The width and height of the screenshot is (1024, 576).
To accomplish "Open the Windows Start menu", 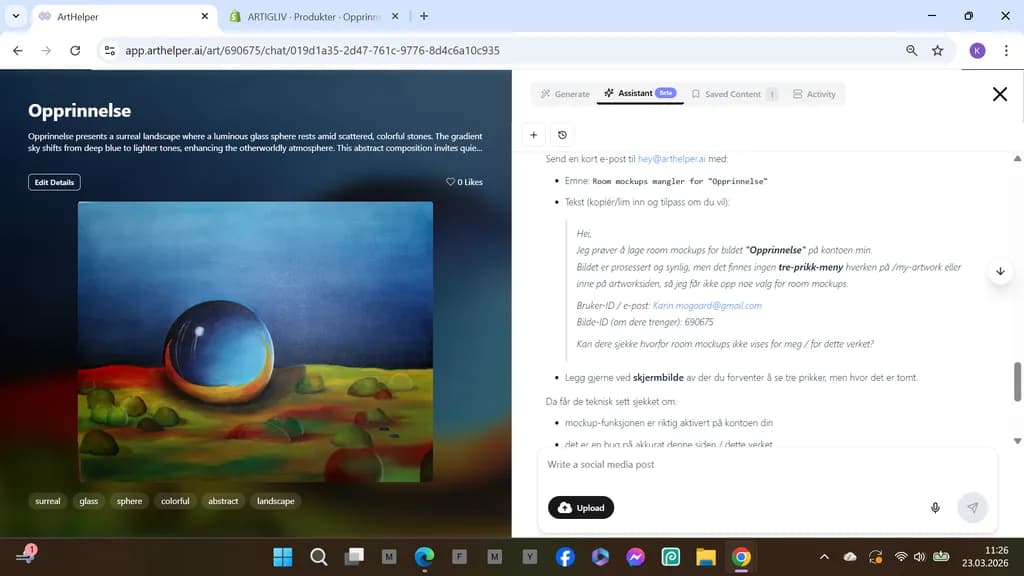I will [283, 557].
